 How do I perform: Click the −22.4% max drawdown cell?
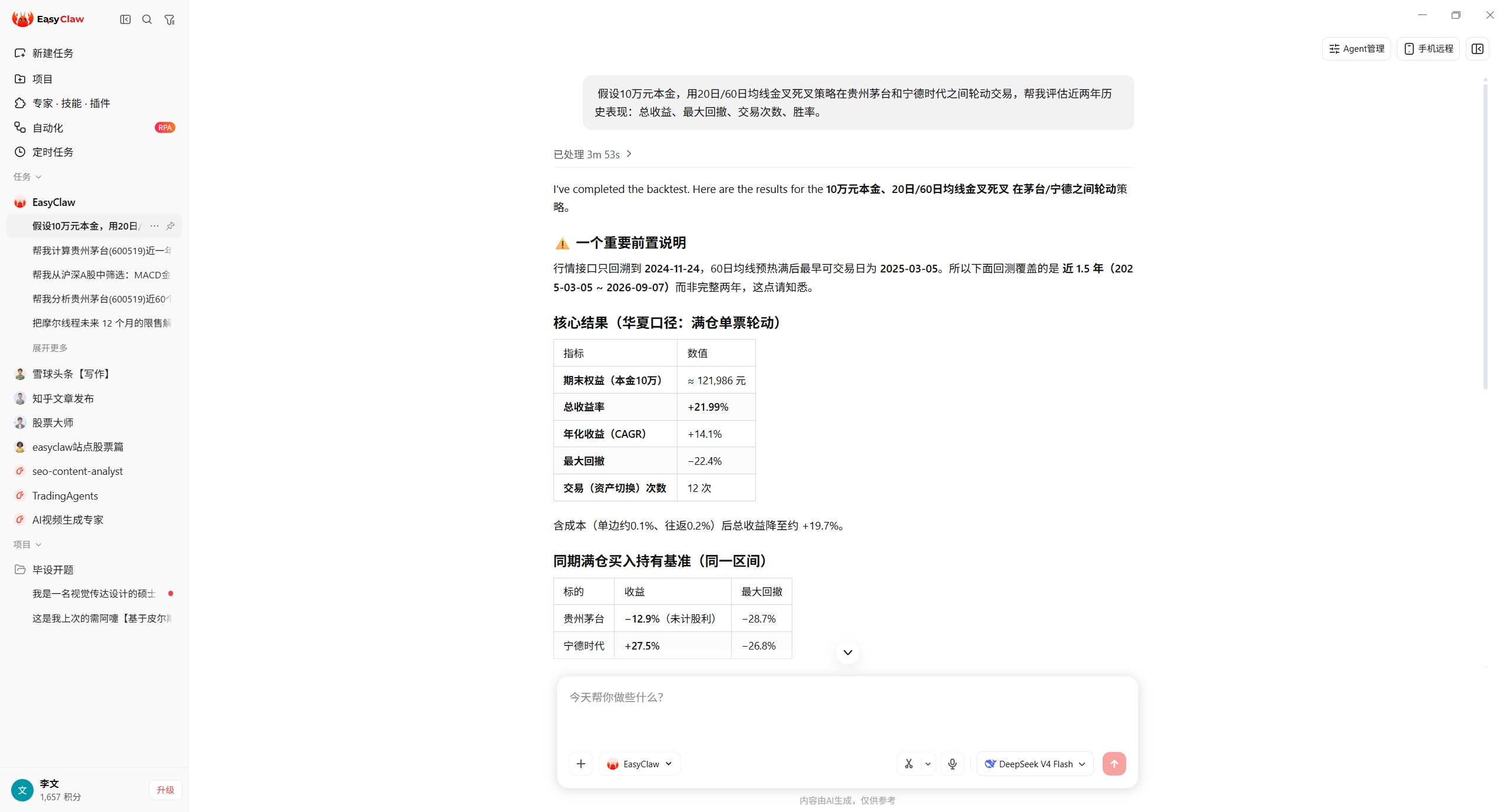pyautogui.click(x=716, y=461)
